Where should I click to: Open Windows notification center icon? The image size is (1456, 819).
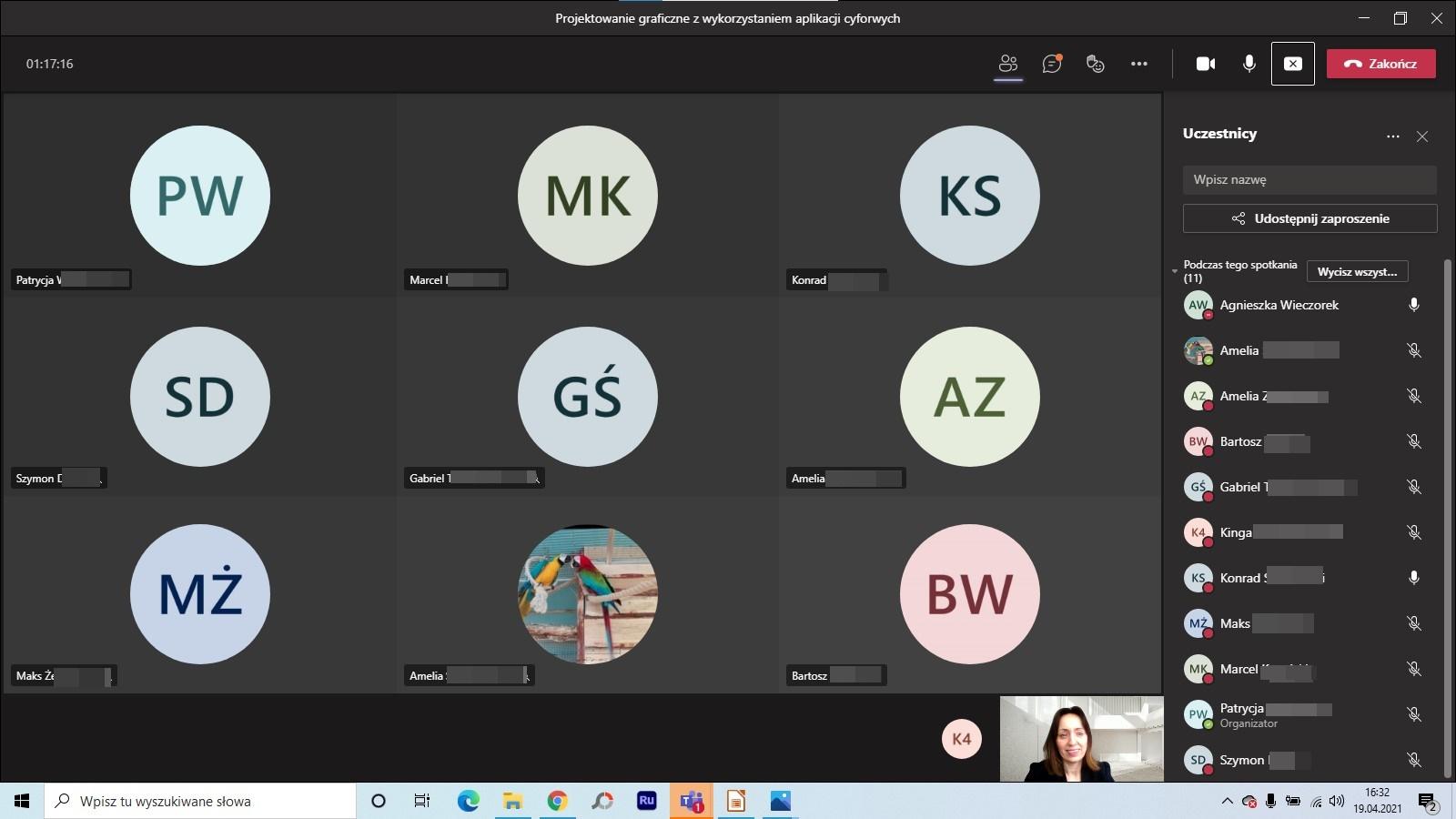[1428, 802]
